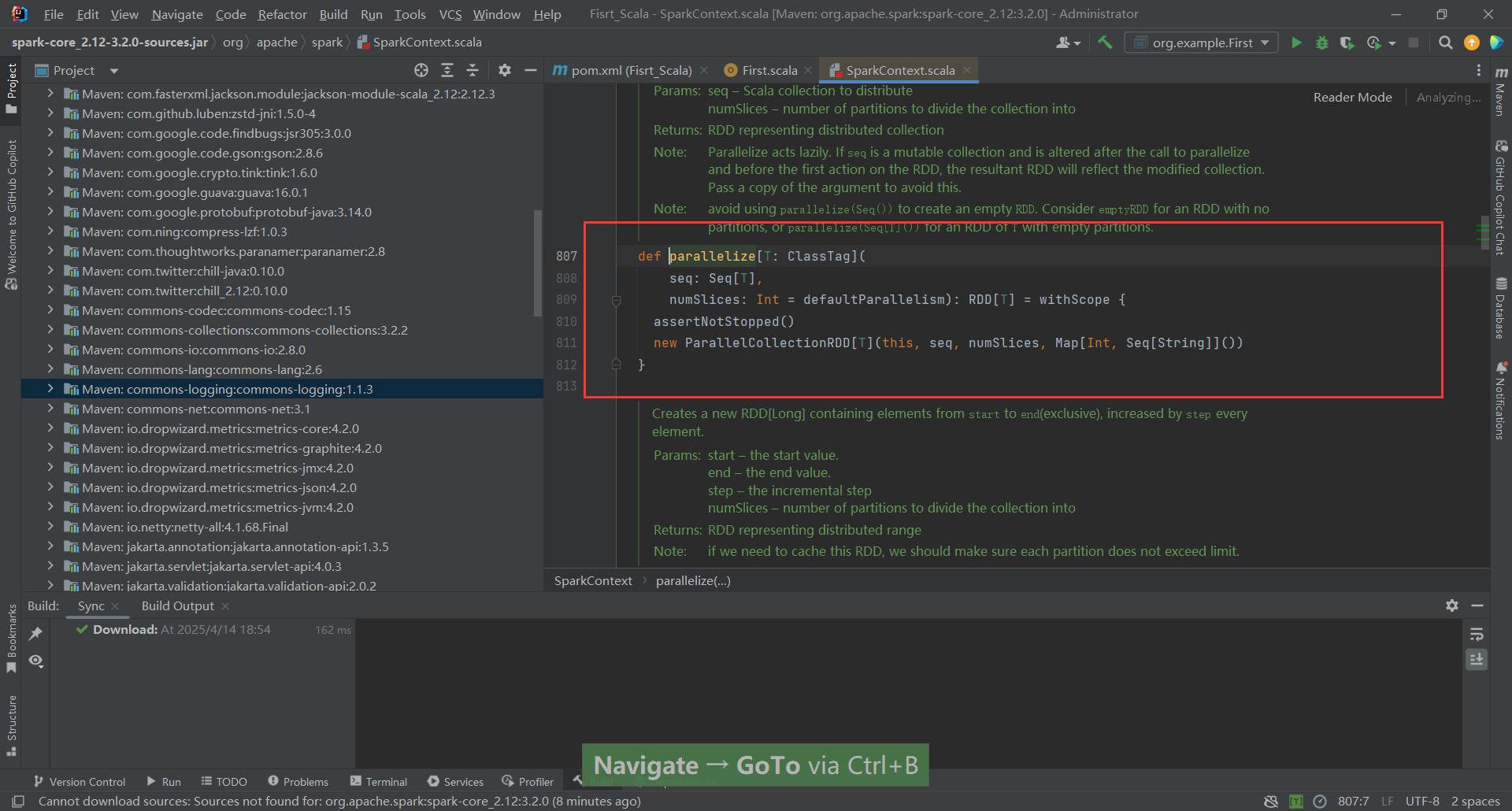Expand Maven: com.google.guava:guava:16.0.1
This screenshot has width=1512, height=811.
point(50,191)
